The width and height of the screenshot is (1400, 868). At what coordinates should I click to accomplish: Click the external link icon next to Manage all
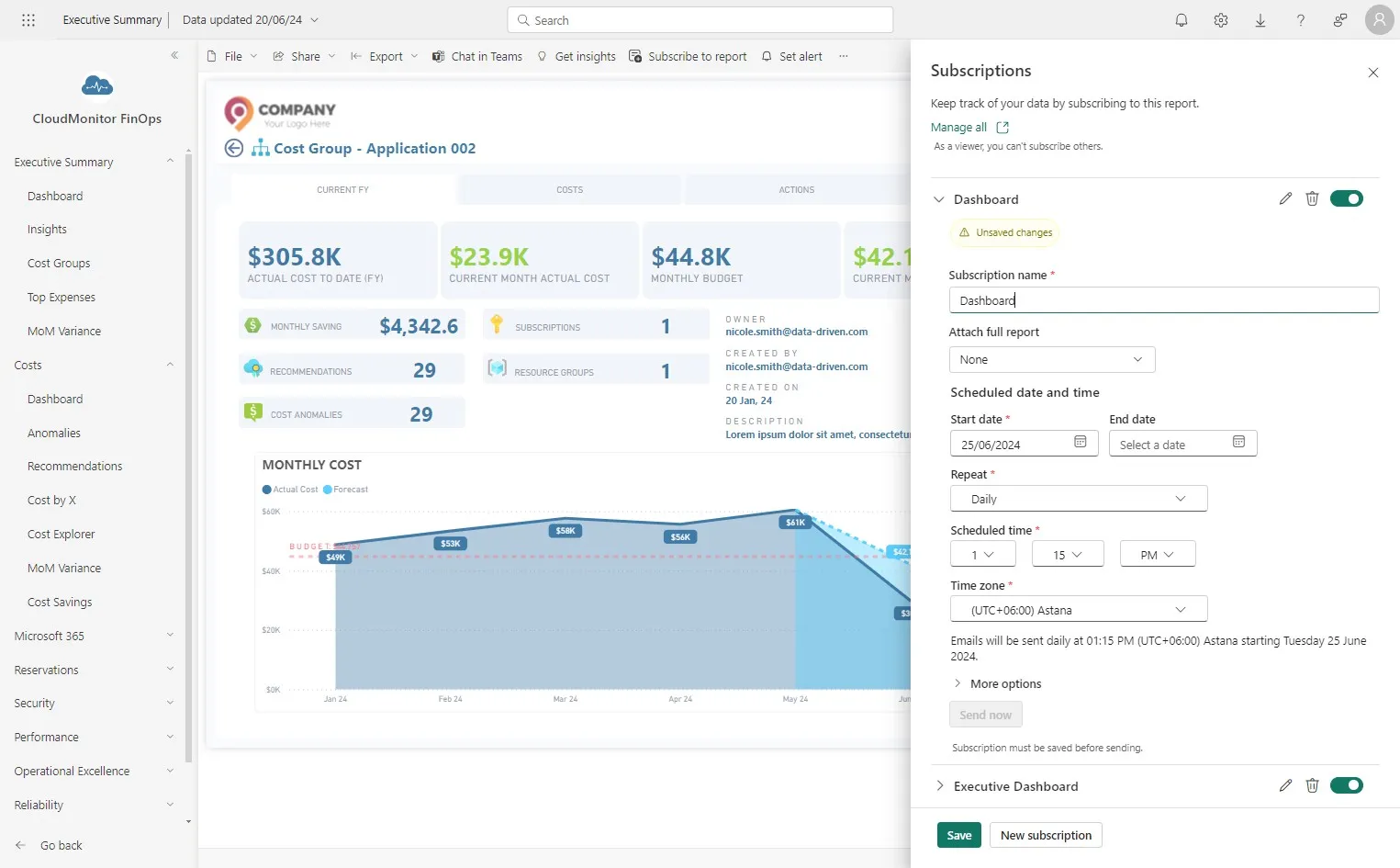pyautogui.click(x=1002, y=128)
